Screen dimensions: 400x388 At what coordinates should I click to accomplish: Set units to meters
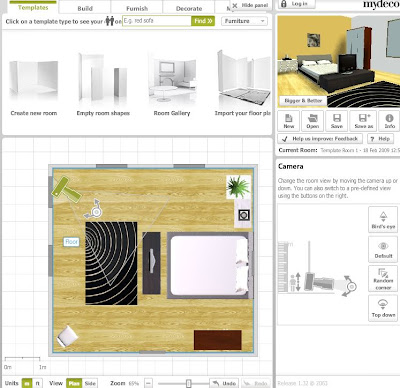(x=27, y=383)
